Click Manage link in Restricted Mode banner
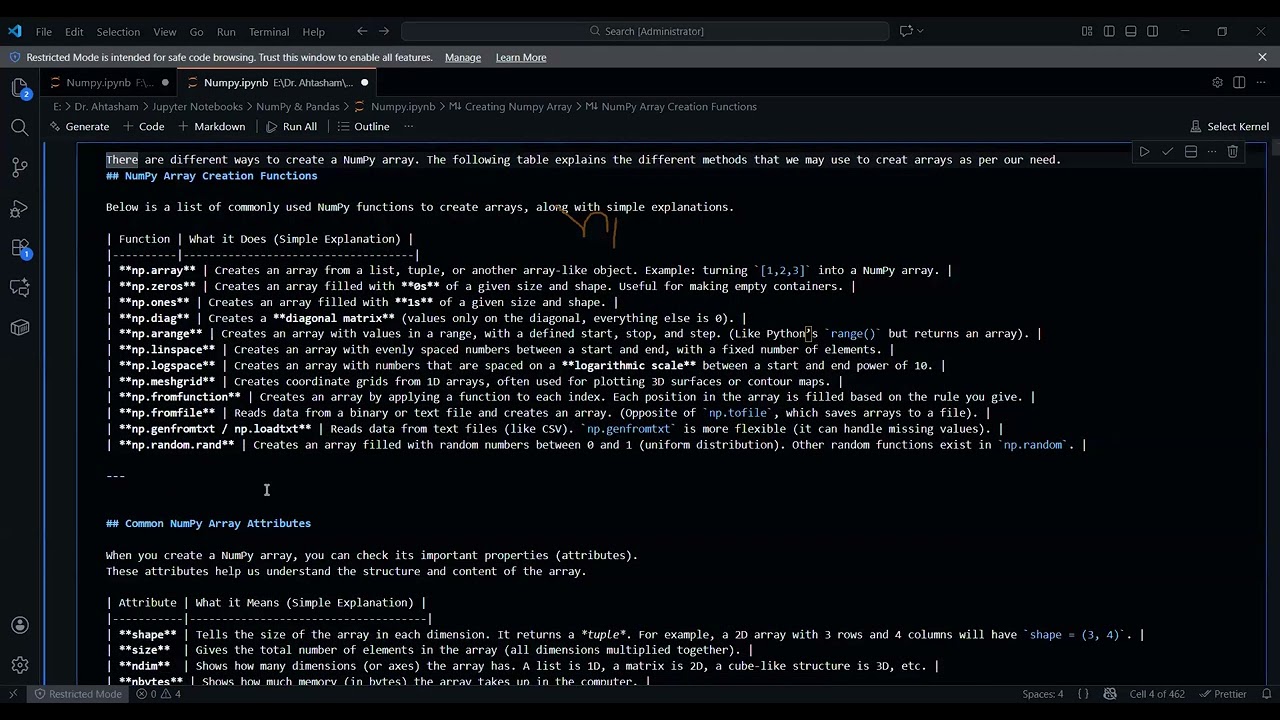The height and width of the screenshot is (720, 1280). click(x=463, y=57)
